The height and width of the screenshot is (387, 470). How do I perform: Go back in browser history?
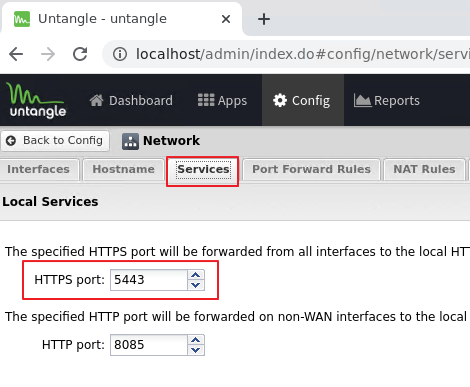[16, 54]
